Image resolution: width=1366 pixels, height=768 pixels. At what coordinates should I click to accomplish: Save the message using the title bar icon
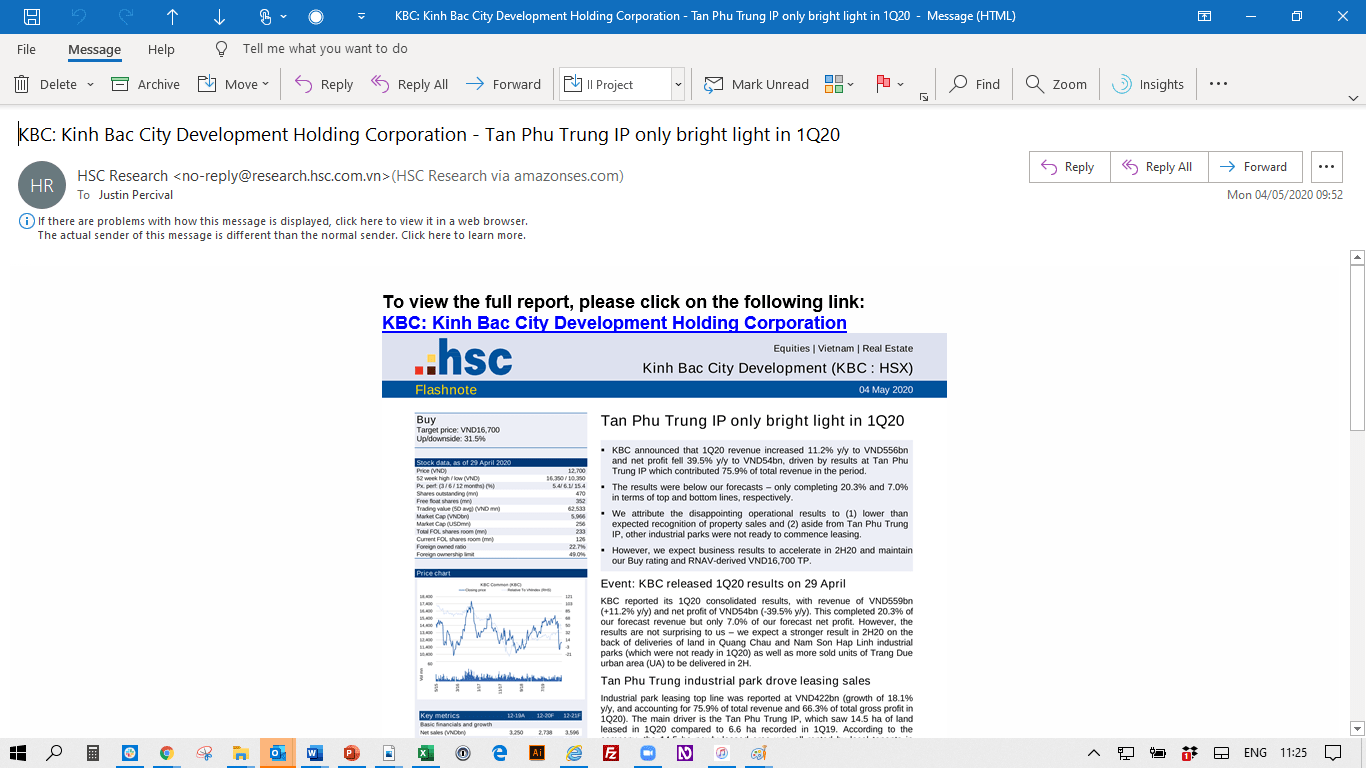coord(32,16)
